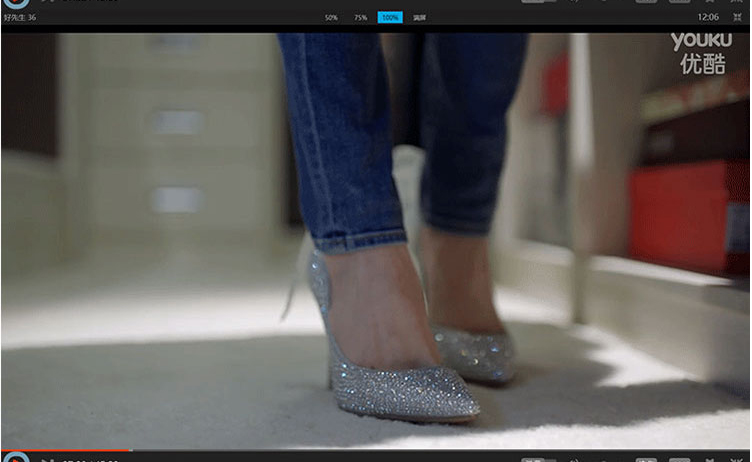This screenshot has width=752, height=462.
Task: Click the exit-fullscreen icon beside the clock
Action: click(736, 18)
